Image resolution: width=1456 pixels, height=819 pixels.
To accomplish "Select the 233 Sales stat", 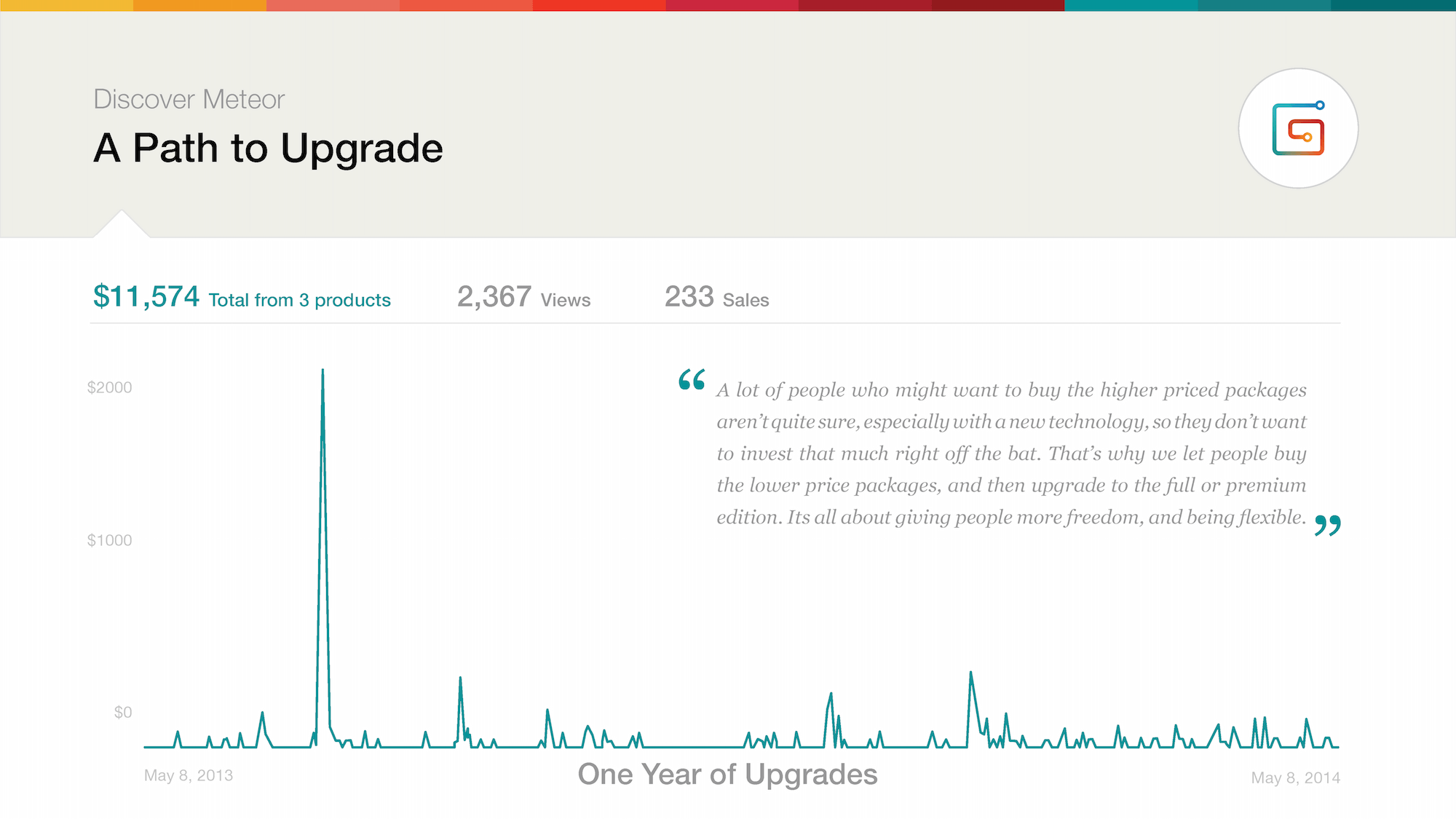I will (x=717, y=297).
